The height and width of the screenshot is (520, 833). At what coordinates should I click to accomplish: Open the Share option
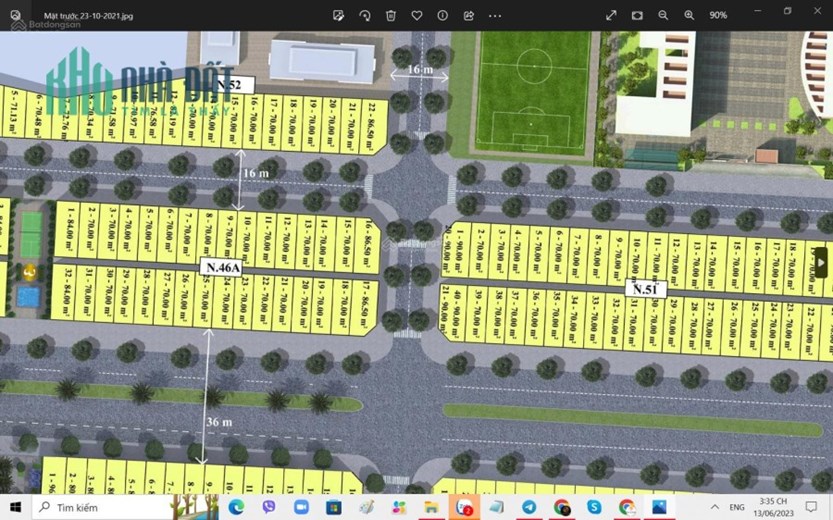pyautogui.click(x=469, y=15)
